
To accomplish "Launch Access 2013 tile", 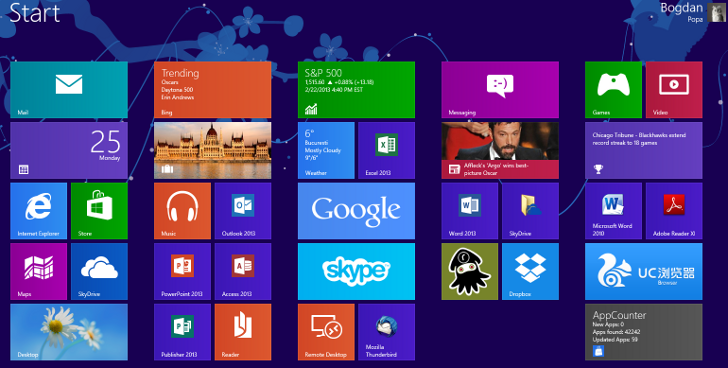I will [x=243, y=271].
